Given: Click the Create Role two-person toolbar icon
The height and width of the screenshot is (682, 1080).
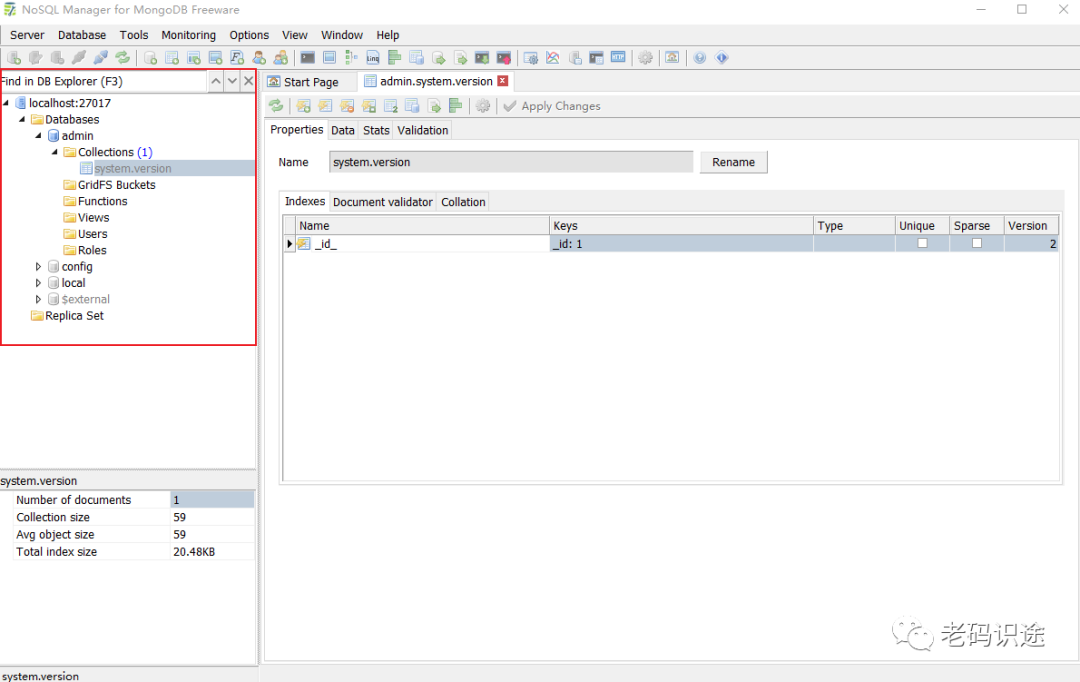Looking at the screenshot, I should (281, 58).
